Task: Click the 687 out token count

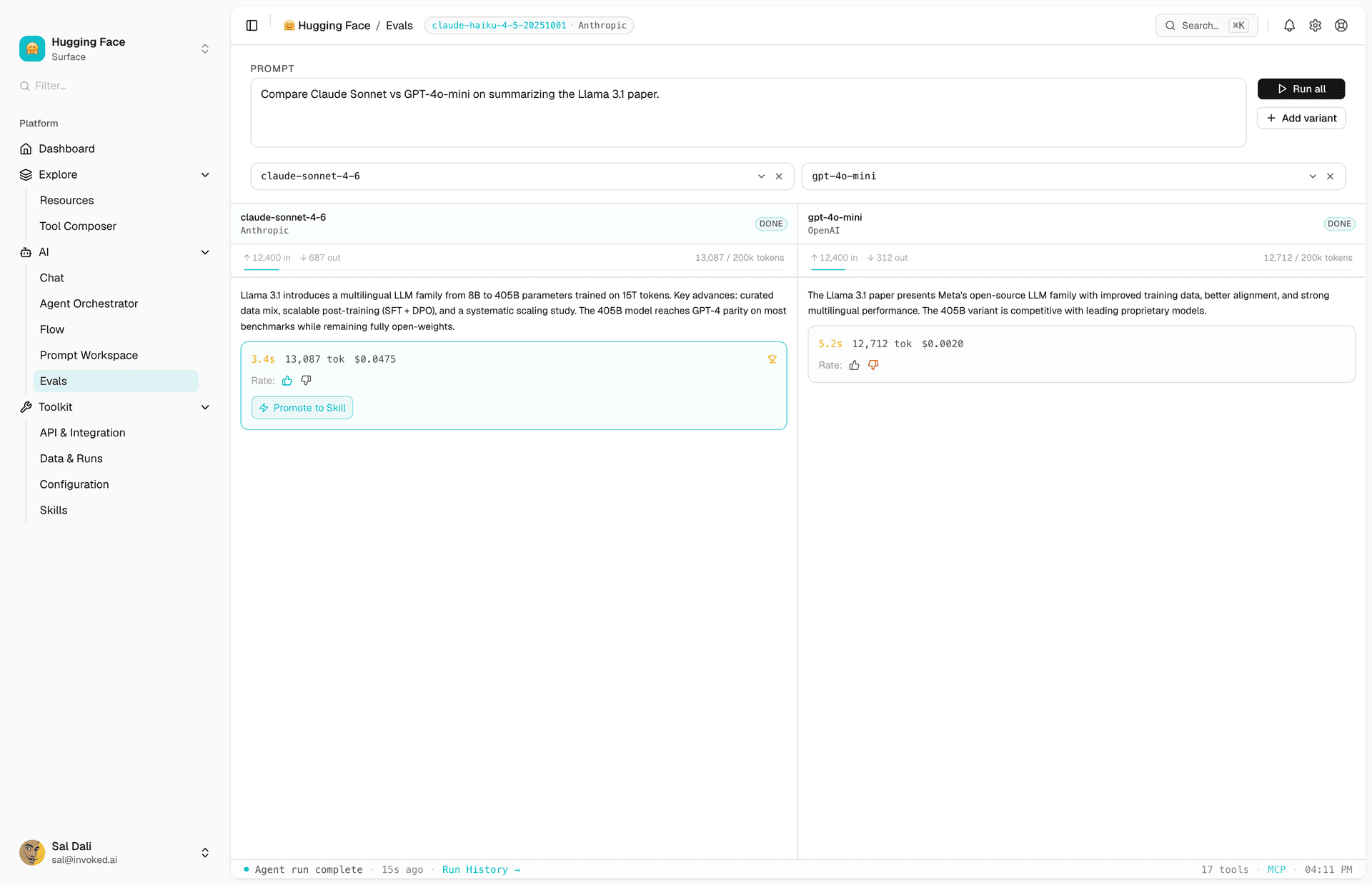Action: 321,258
